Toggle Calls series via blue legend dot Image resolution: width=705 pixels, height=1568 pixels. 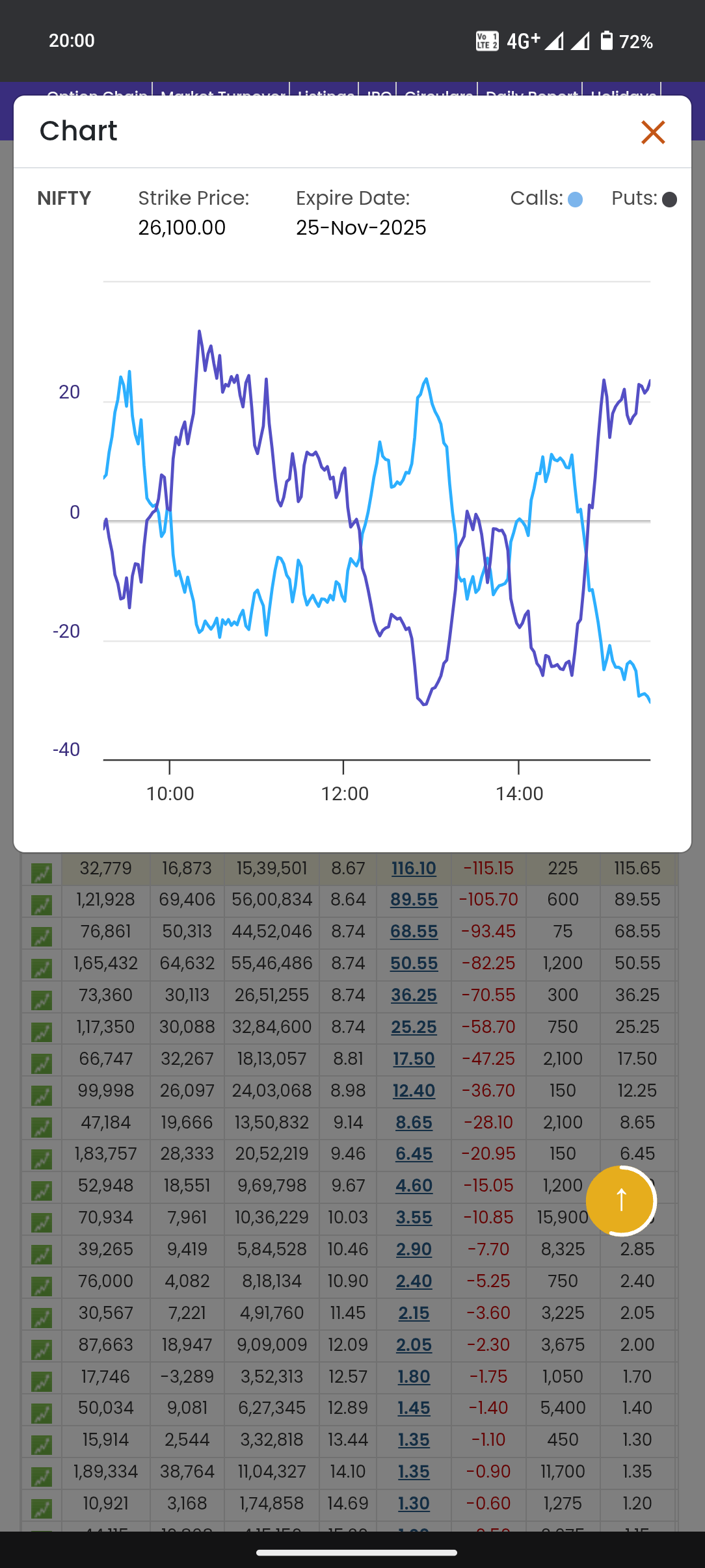(575, 200)
